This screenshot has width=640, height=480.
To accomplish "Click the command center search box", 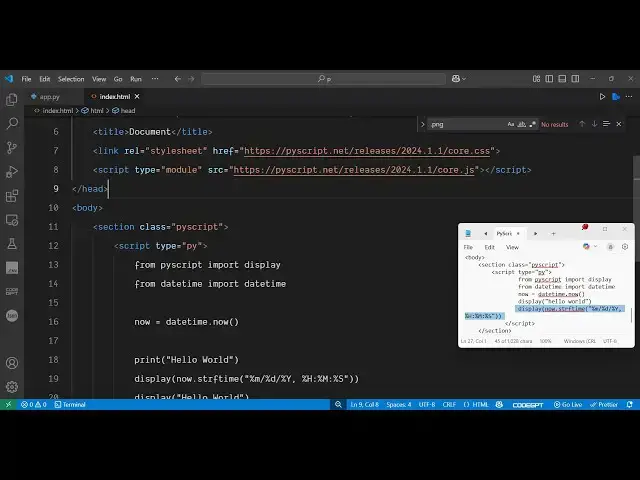I will pos(323,79).
